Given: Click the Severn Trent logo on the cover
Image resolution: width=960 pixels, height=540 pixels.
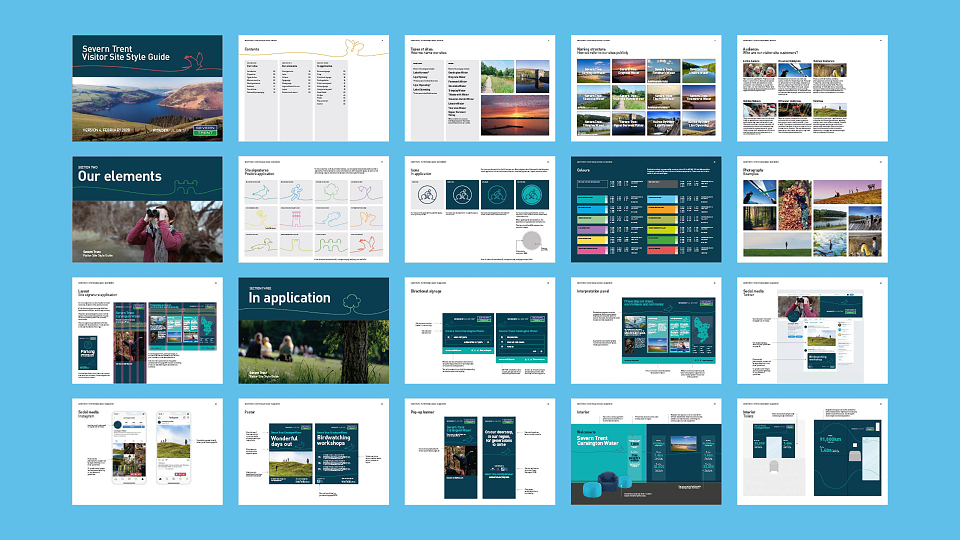Looking at the screenshot, I should [205, 130].
